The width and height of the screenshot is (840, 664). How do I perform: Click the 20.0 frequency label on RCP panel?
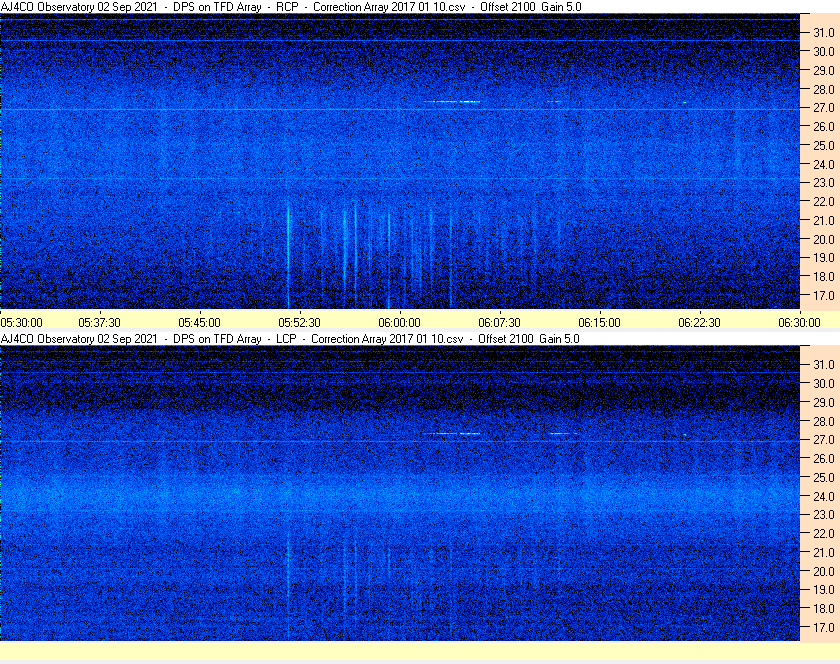(824, 239)
